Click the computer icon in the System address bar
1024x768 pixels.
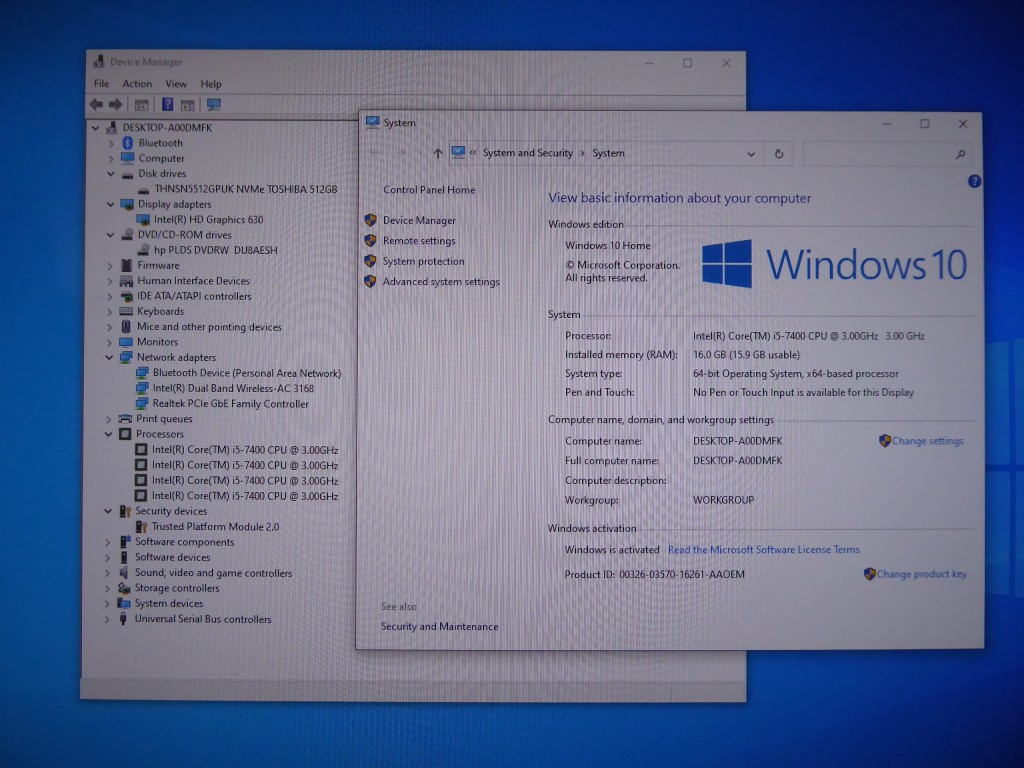pyautogui.click(x=458, y=153)
